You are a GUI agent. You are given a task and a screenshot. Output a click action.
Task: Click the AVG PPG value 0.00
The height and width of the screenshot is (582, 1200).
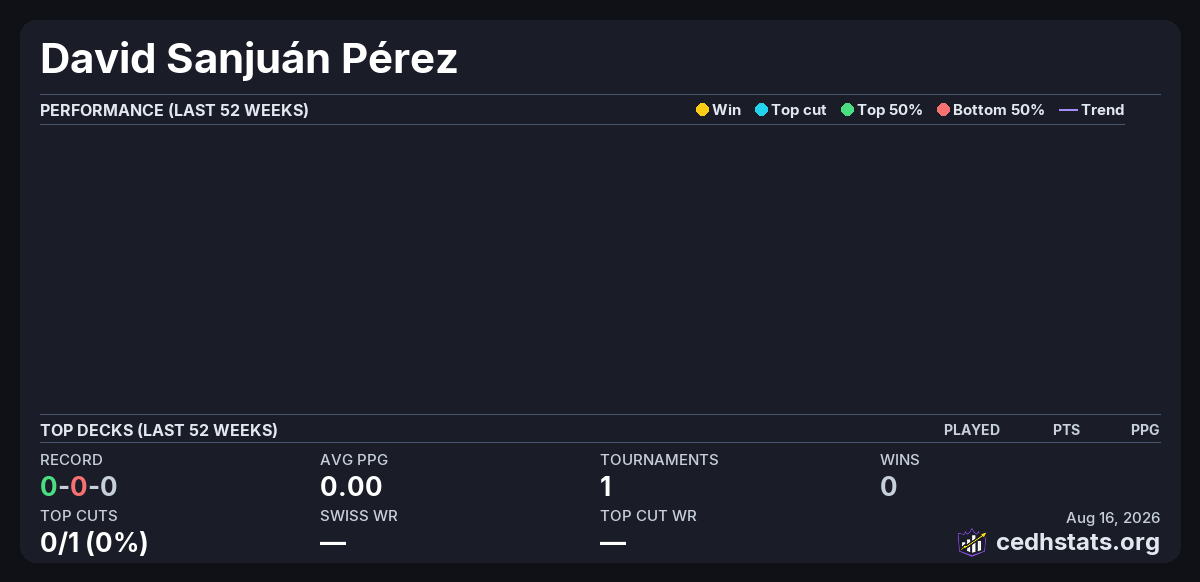pyautogui.click(x=351, y=487)
